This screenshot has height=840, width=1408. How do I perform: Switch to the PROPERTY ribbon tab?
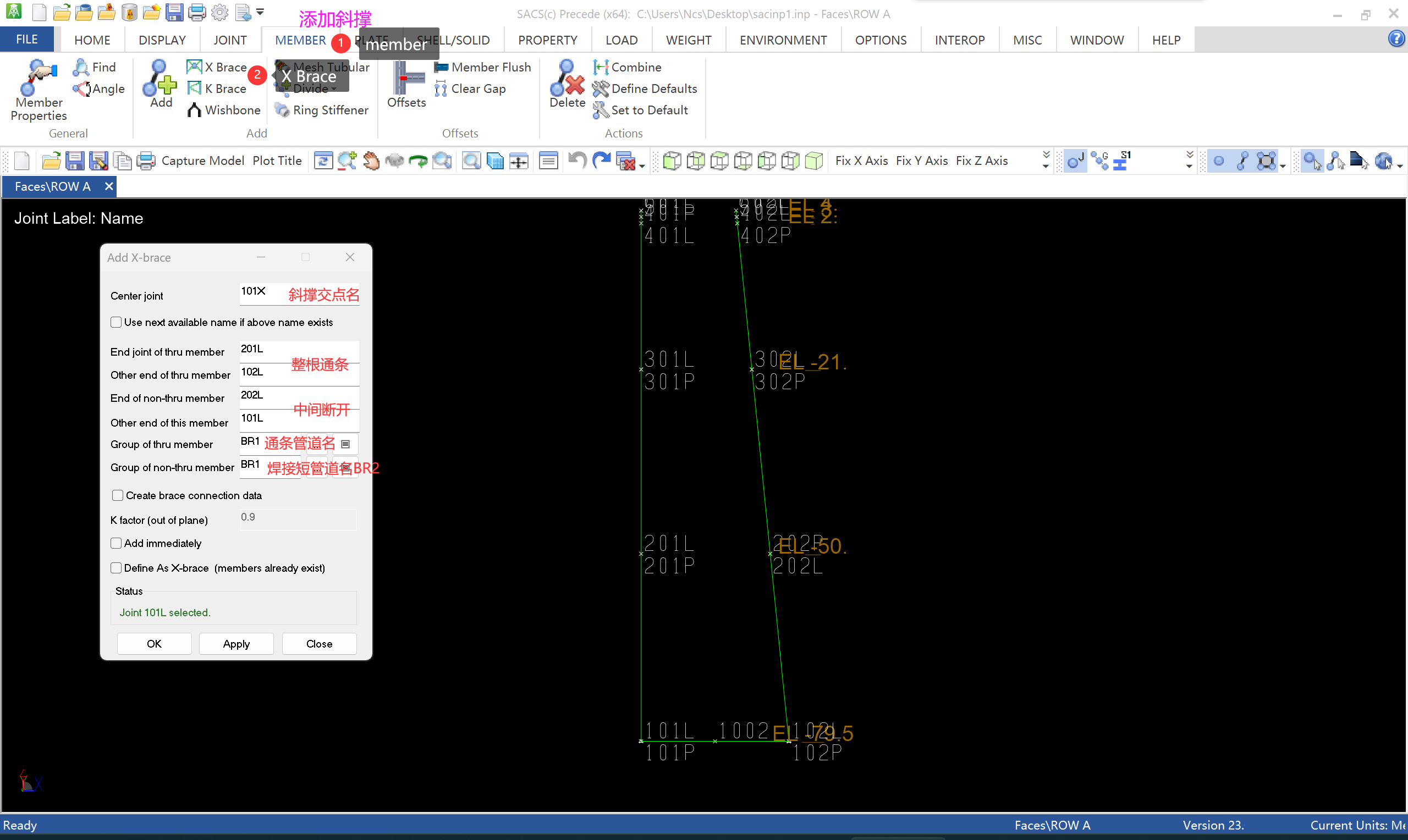(547, 40)
